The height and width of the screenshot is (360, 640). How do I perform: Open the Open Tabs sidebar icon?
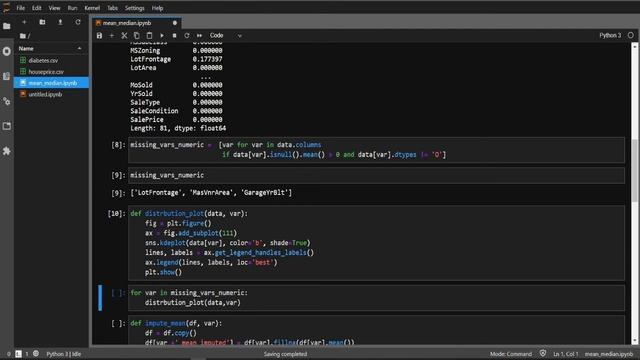(x=7, y=126)
